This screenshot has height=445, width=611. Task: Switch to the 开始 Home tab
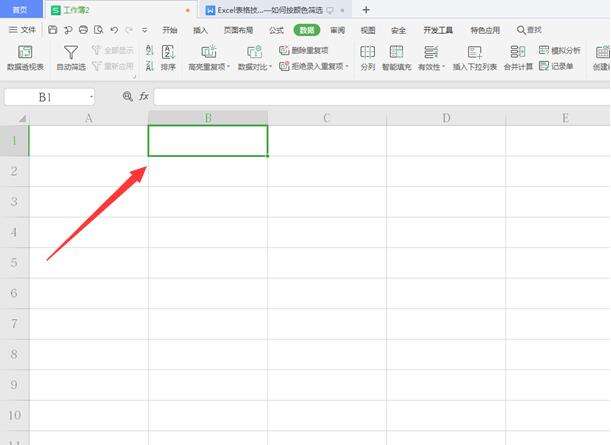170,30
